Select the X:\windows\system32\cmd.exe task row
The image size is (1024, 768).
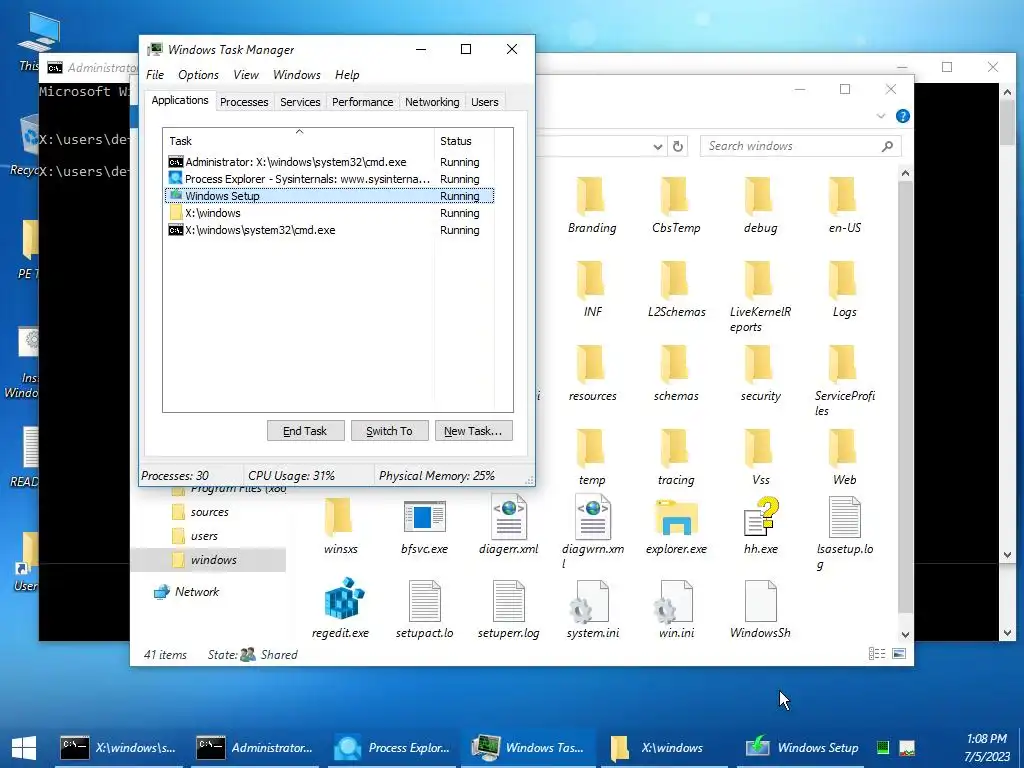coord(329,230)
